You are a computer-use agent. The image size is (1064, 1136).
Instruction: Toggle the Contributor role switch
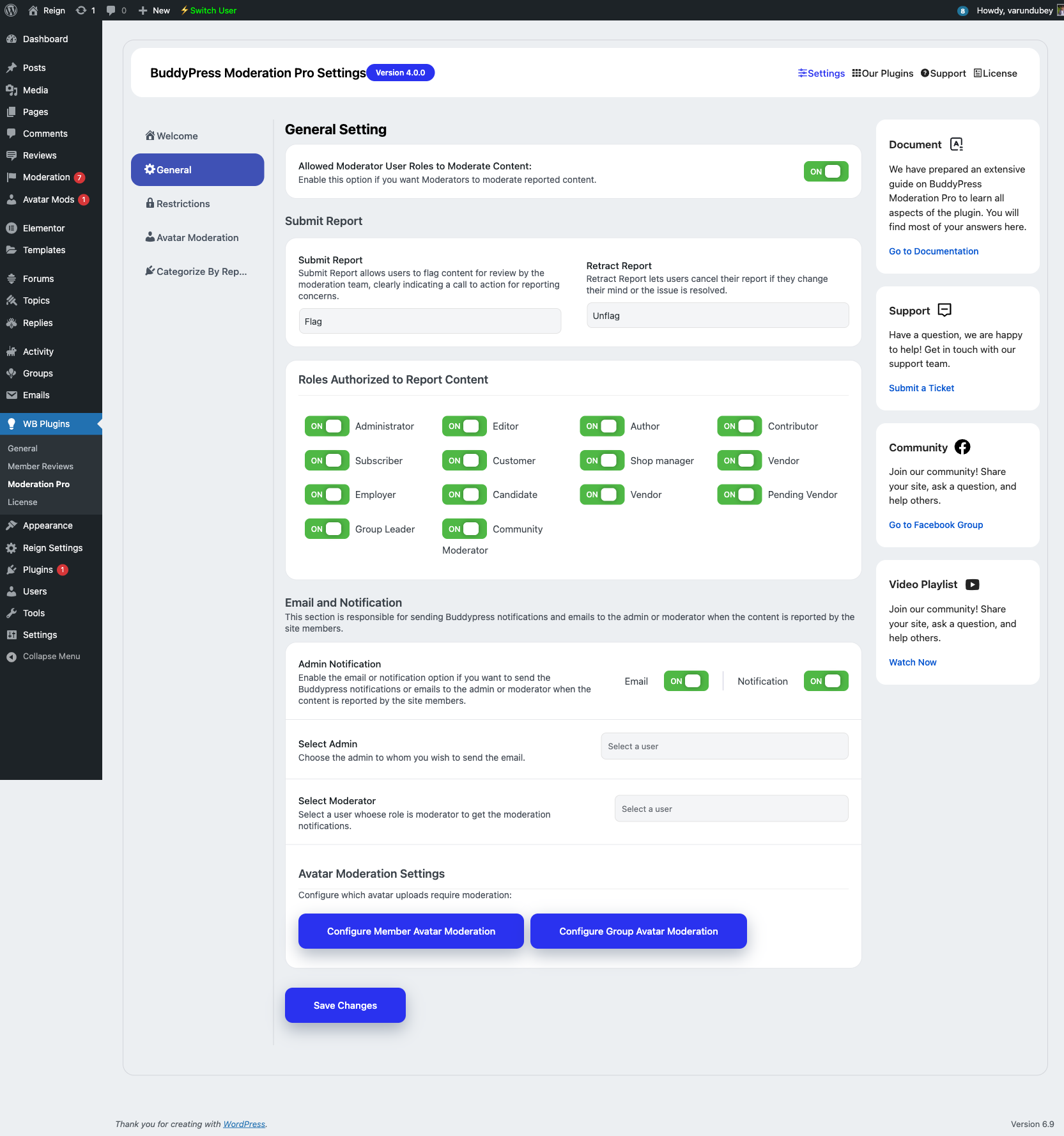(739, 426)
